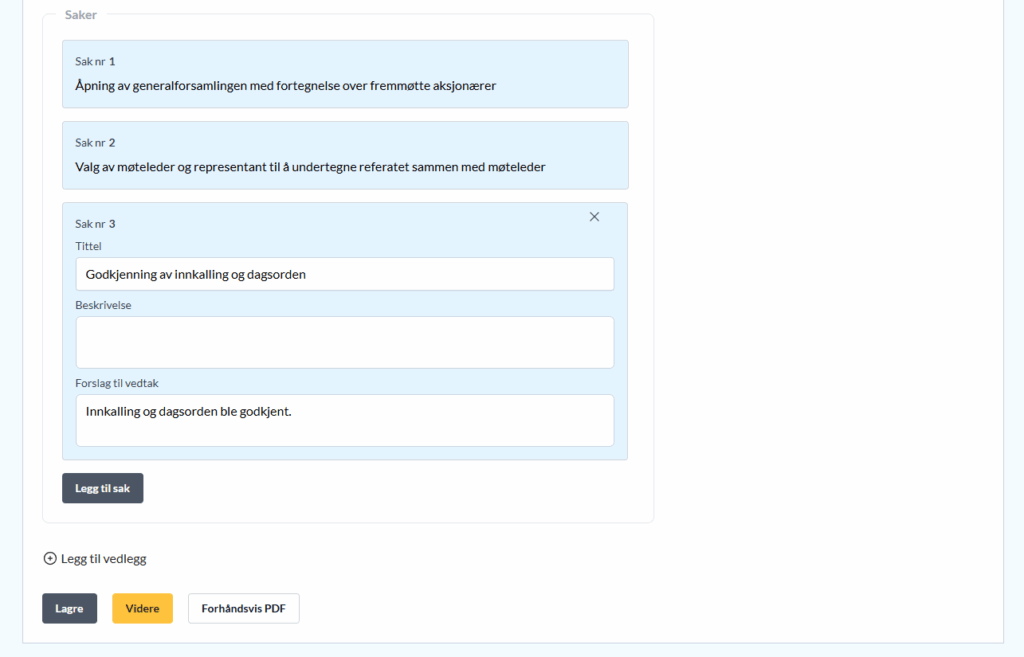Image resolution: width=1024 pixels, height=657 pixels.
Task: Add a new item with Legg til sak
Action: pyautogui.click(x=102, y=488)
